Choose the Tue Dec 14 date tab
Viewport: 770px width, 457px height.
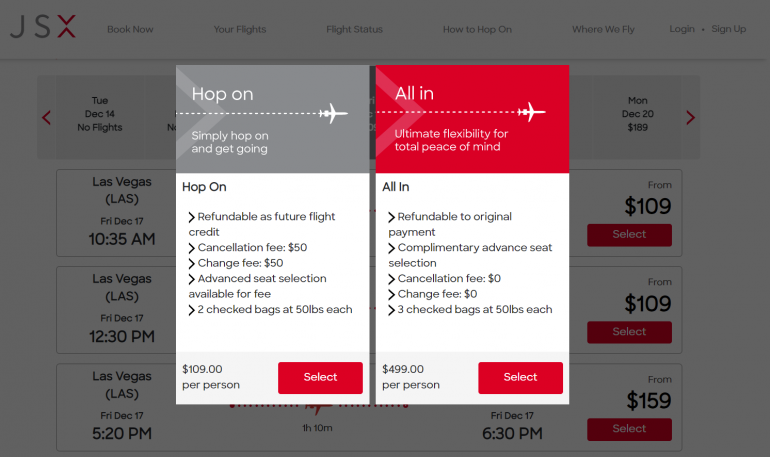click(100, 114)
